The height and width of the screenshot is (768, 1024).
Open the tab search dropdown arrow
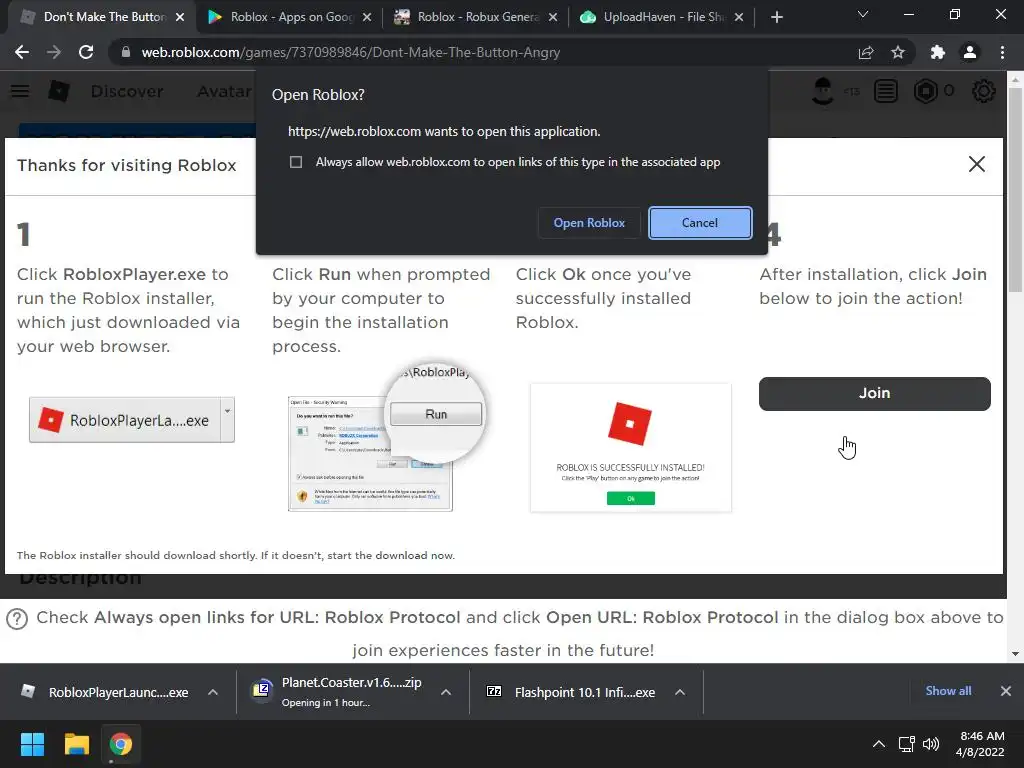pos(863,14)
